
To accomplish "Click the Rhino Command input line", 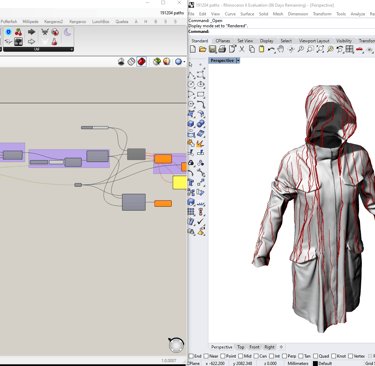I will (x=281, y=31).
